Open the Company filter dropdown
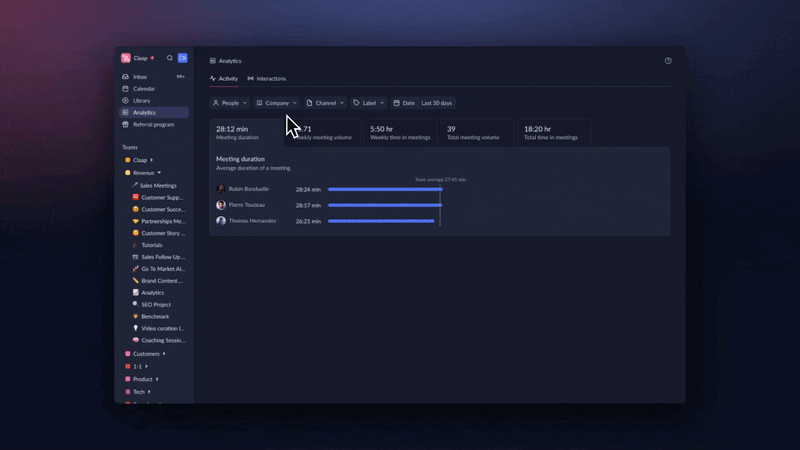The height and width of the screenshot is (450, 800). click(x=277, y=103)
